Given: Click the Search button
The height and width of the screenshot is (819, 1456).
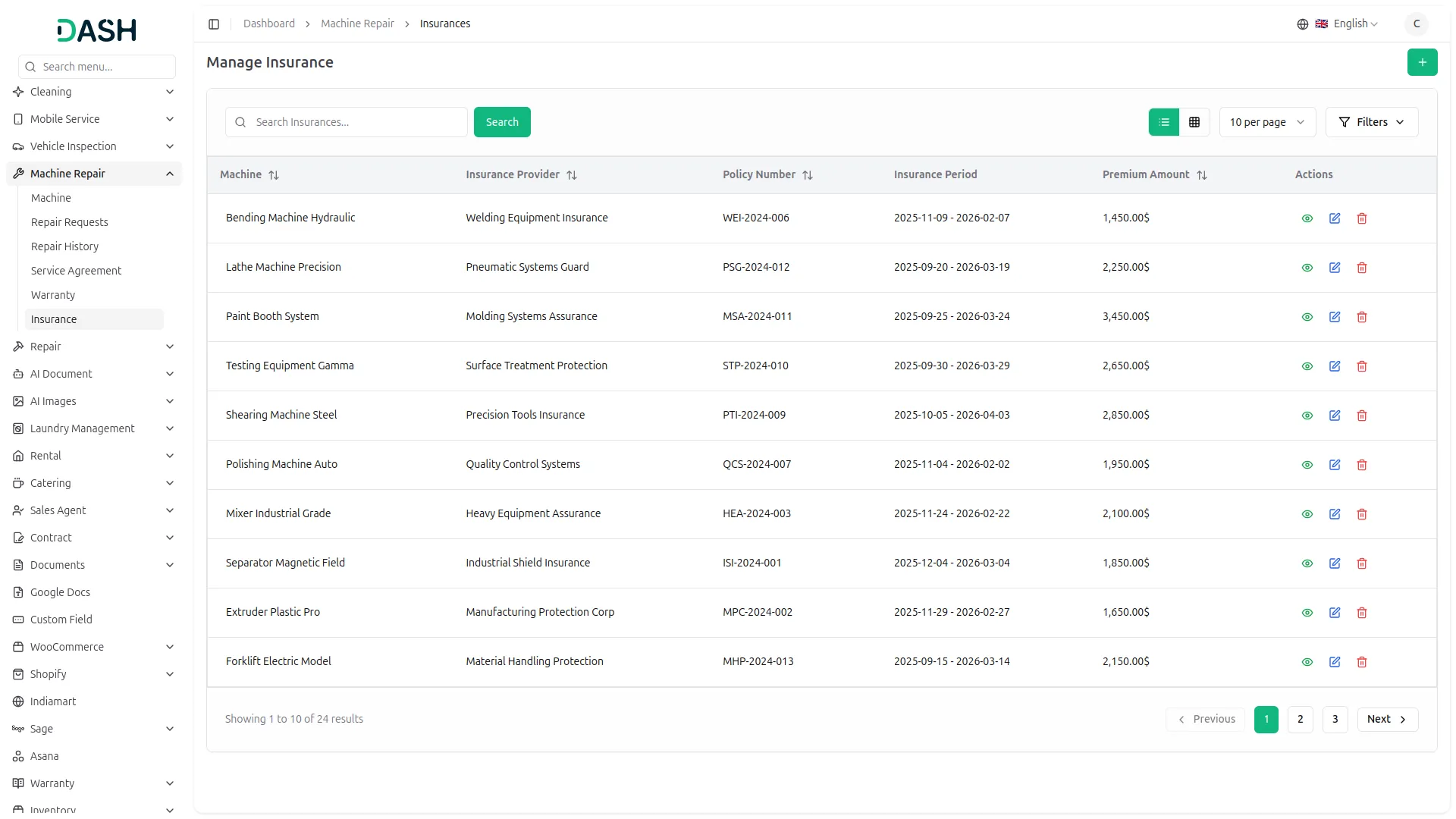Looking at the screenshot, I should [502, 122].
